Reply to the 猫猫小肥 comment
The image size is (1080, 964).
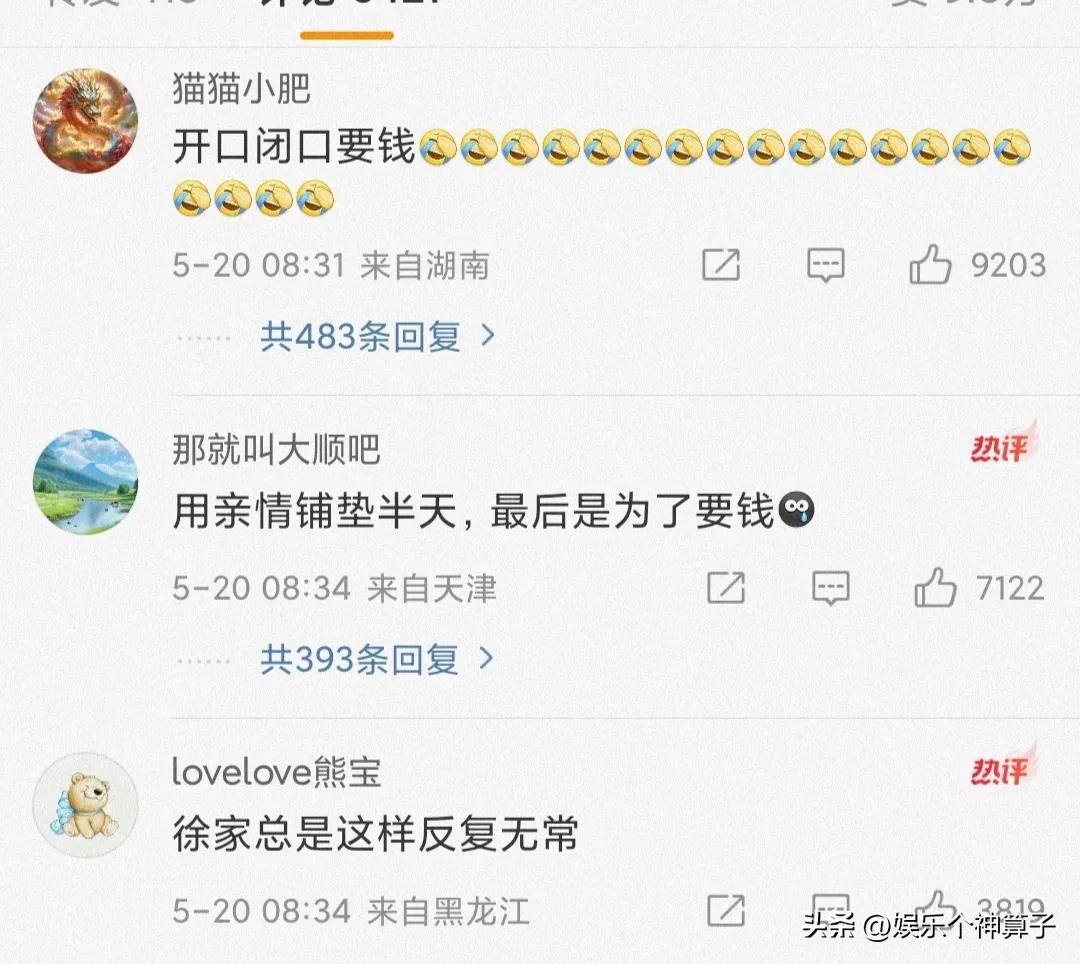[826, 265]
